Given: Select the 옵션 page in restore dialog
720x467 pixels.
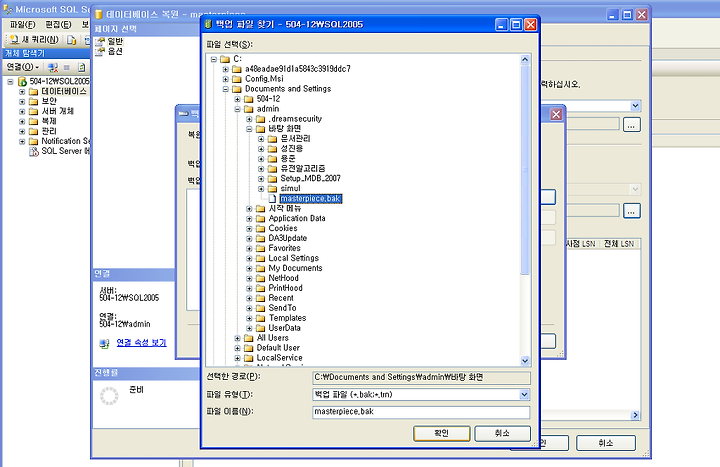Looking at the screenshot, I should (x=115, y=51).
